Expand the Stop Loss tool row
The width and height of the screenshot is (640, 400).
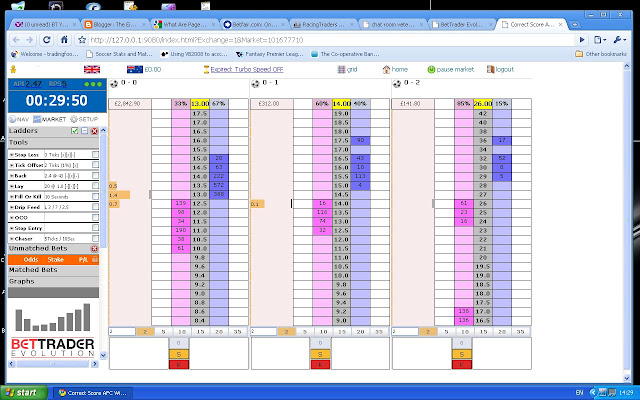click(x=12, y=155)
